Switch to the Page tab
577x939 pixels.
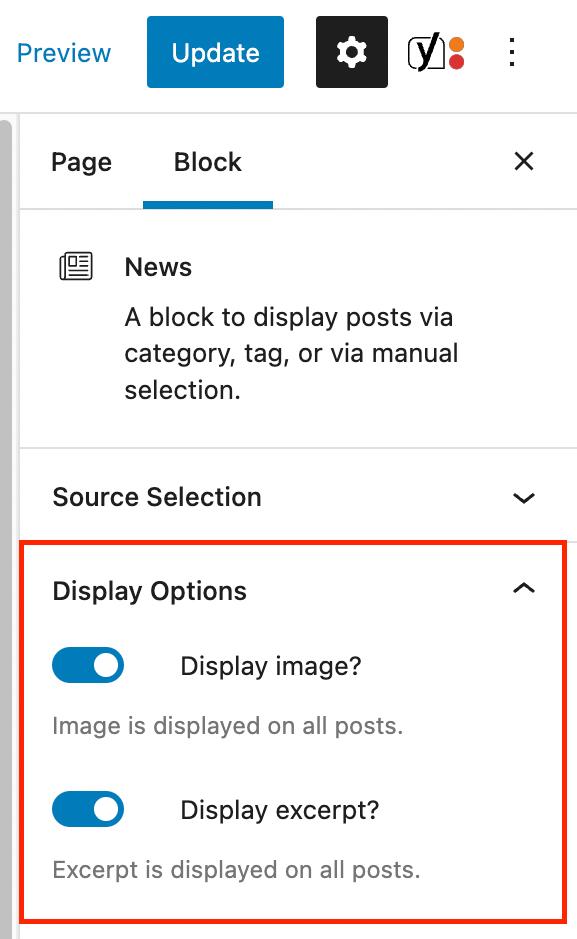pos(81,162)
